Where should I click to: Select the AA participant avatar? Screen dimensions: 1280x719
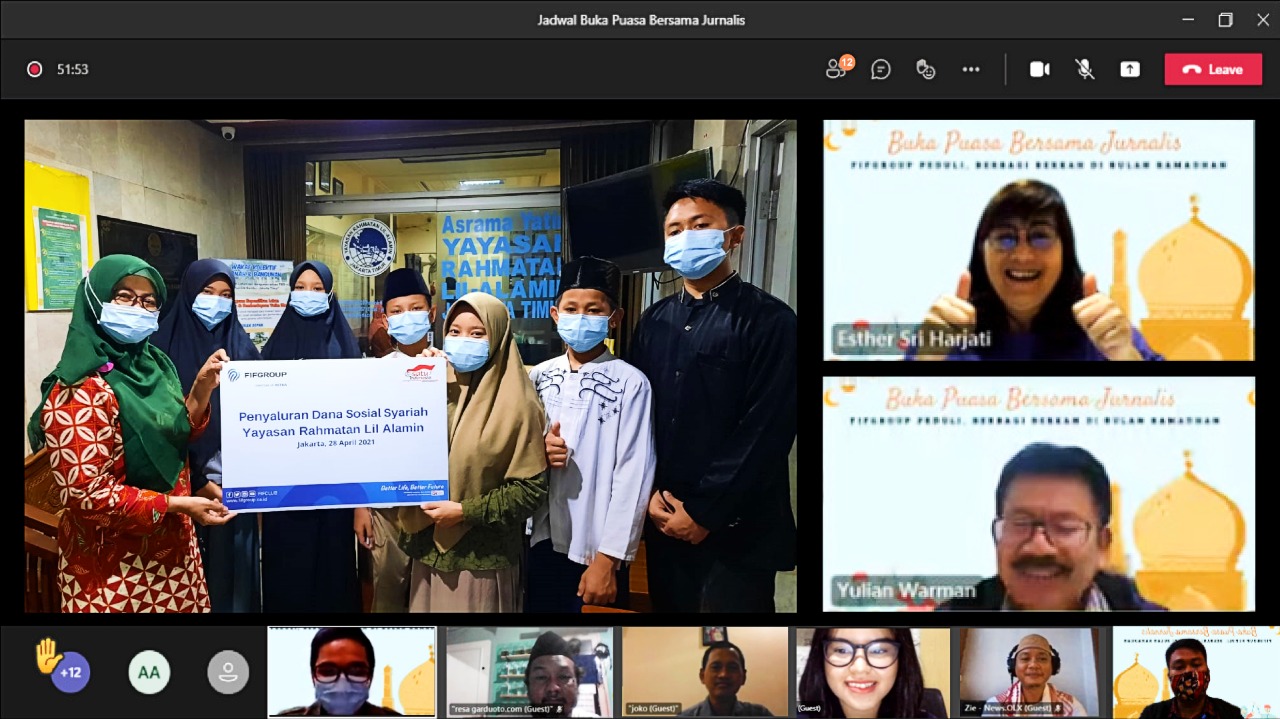tap(149, 672)
